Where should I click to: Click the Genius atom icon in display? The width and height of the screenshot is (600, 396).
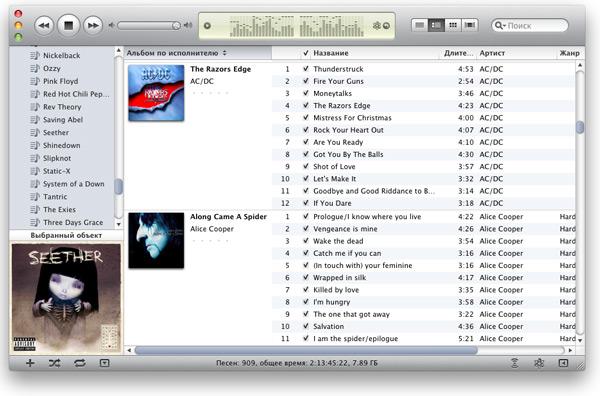click(377, 26)
